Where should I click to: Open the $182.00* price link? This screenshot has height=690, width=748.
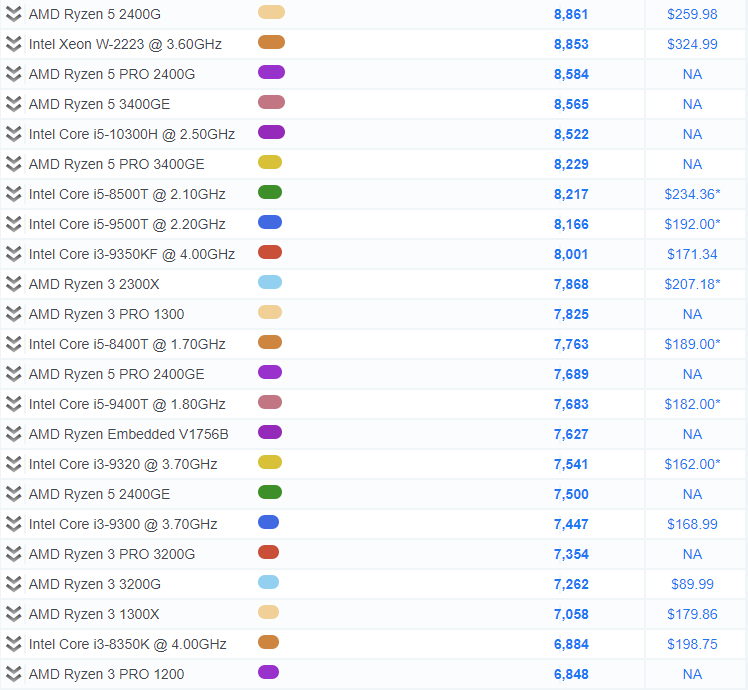(x=692, y=404)
